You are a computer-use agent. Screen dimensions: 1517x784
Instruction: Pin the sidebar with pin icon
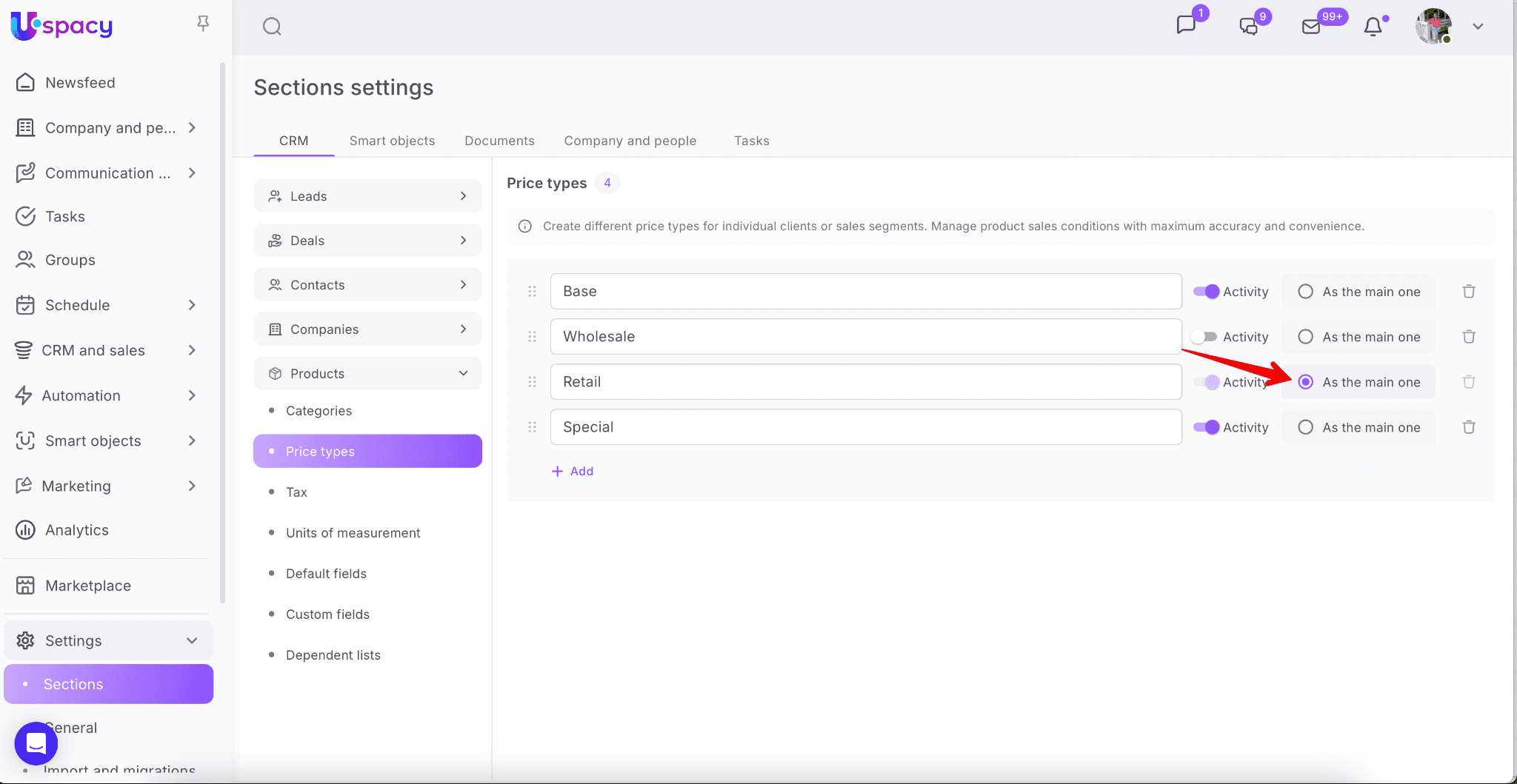coord(203,24)
